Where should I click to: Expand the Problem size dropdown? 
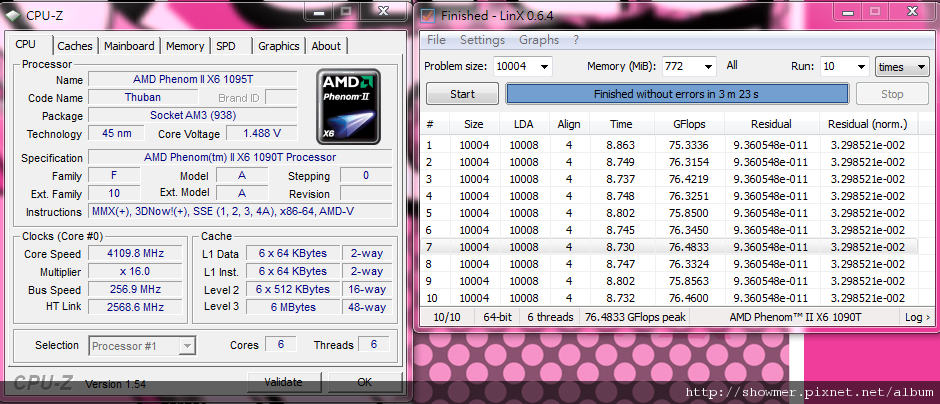pos(544,67)
